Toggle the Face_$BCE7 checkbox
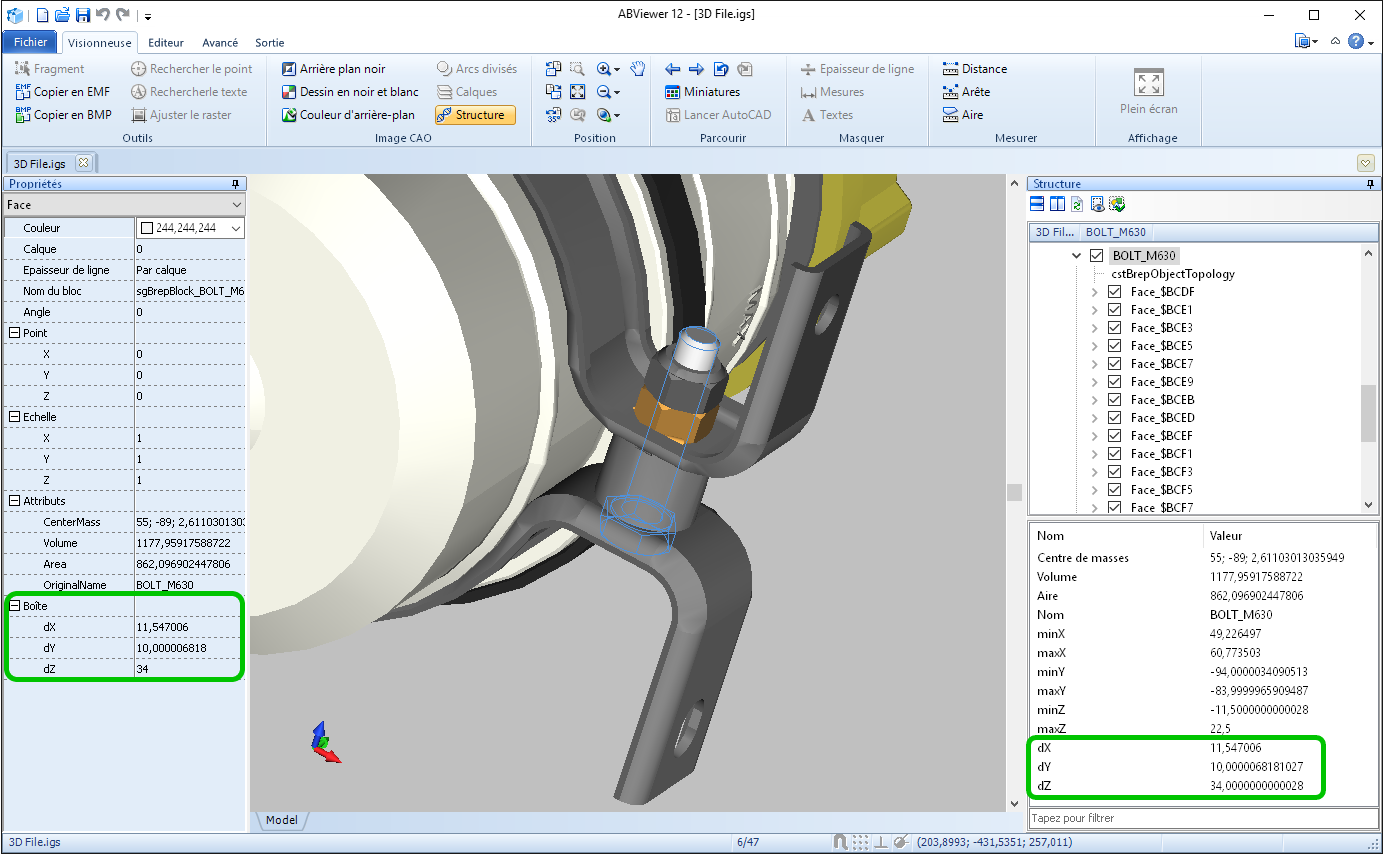 (1115, 364)
